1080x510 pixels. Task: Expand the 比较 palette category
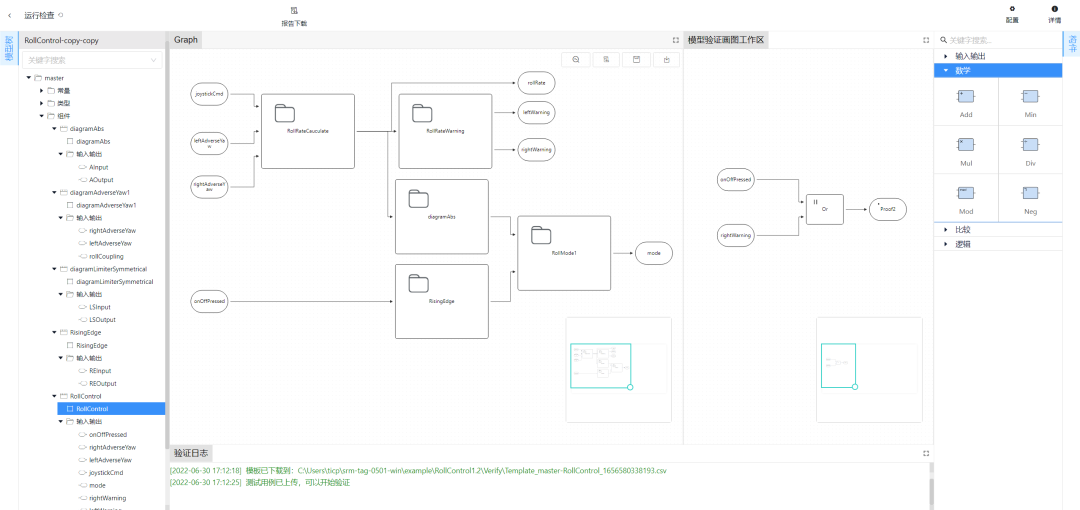(946, 229)
